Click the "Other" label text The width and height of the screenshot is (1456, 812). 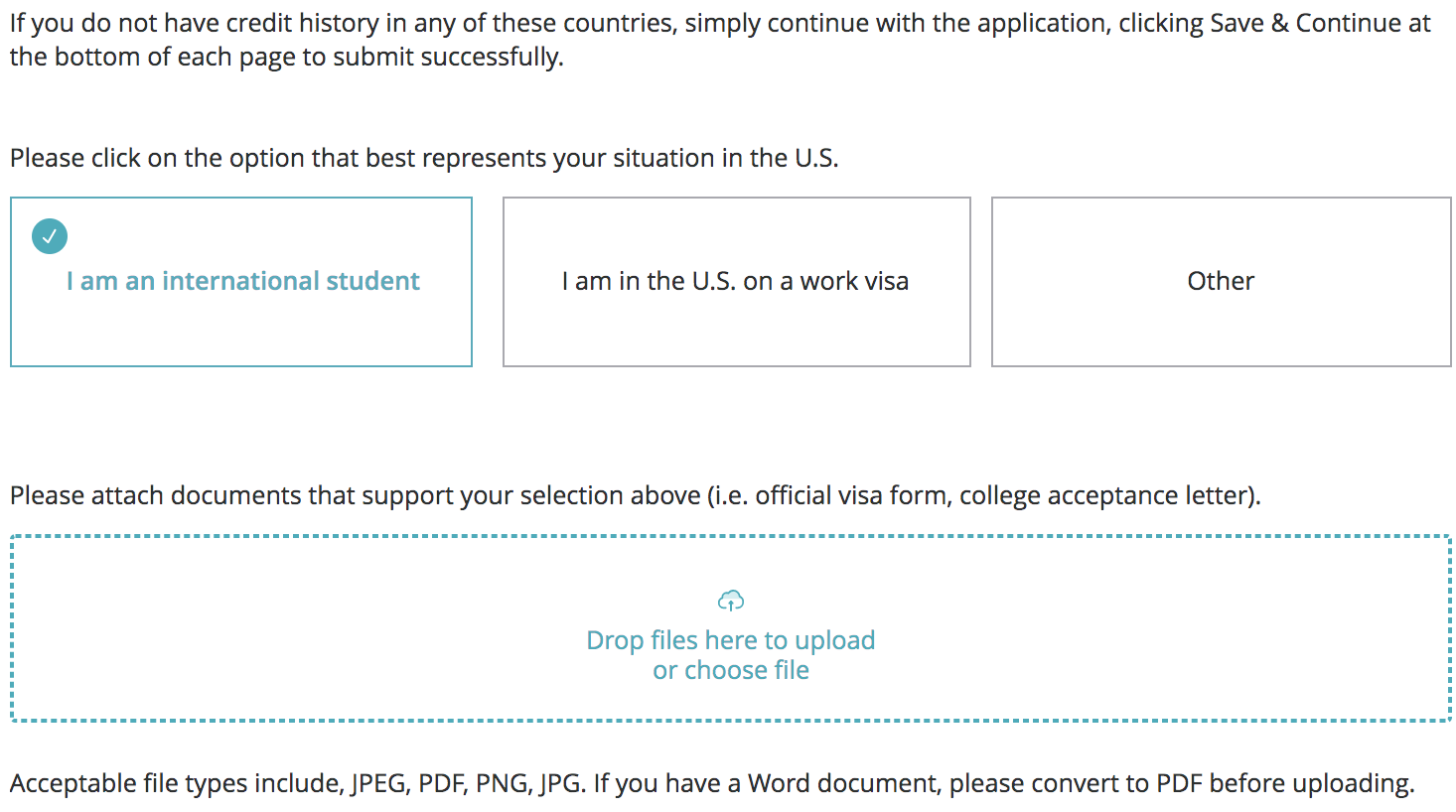click(x=1221, y=282)
